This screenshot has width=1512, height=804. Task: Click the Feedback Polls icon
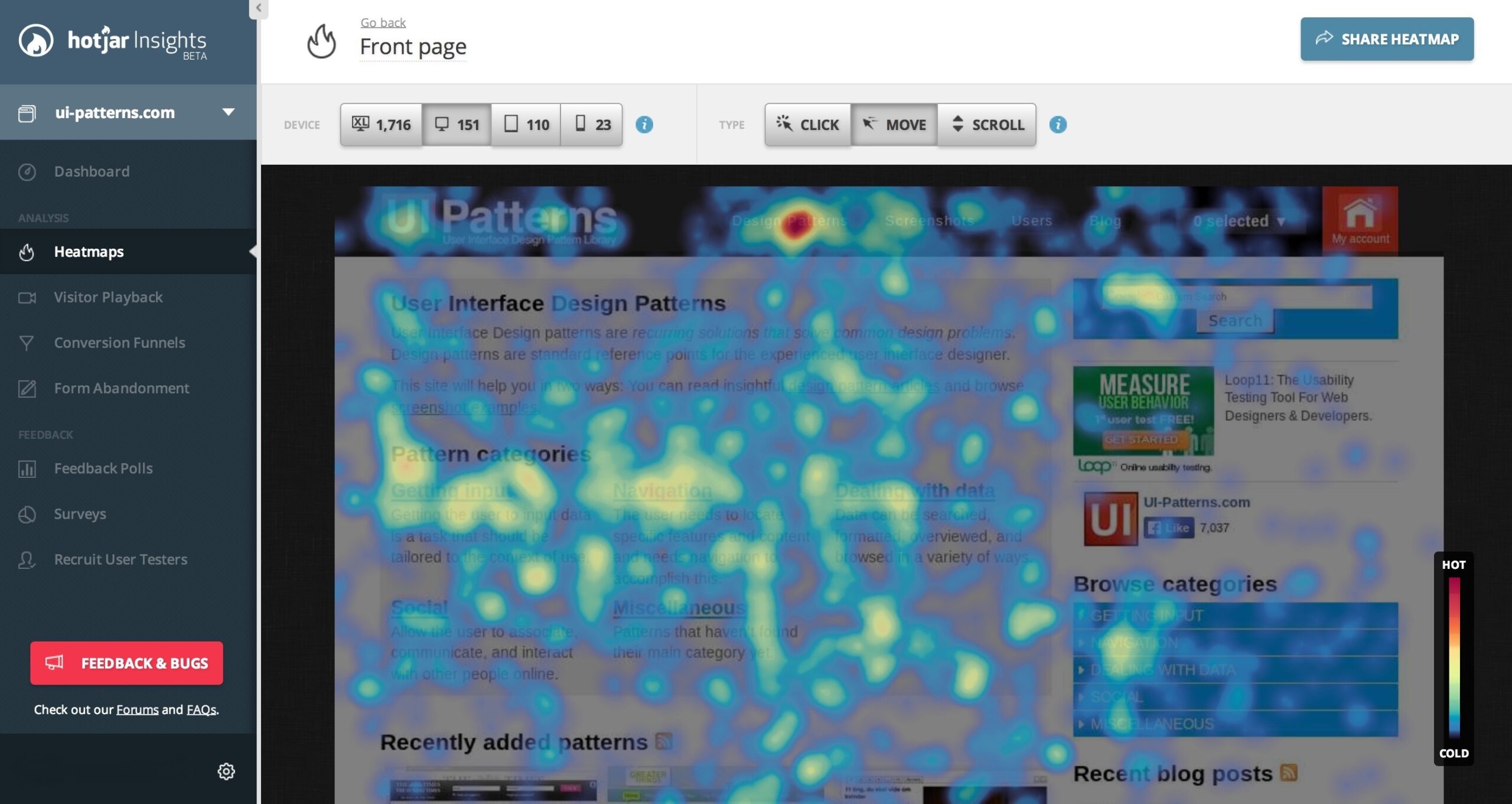[27, 467]
